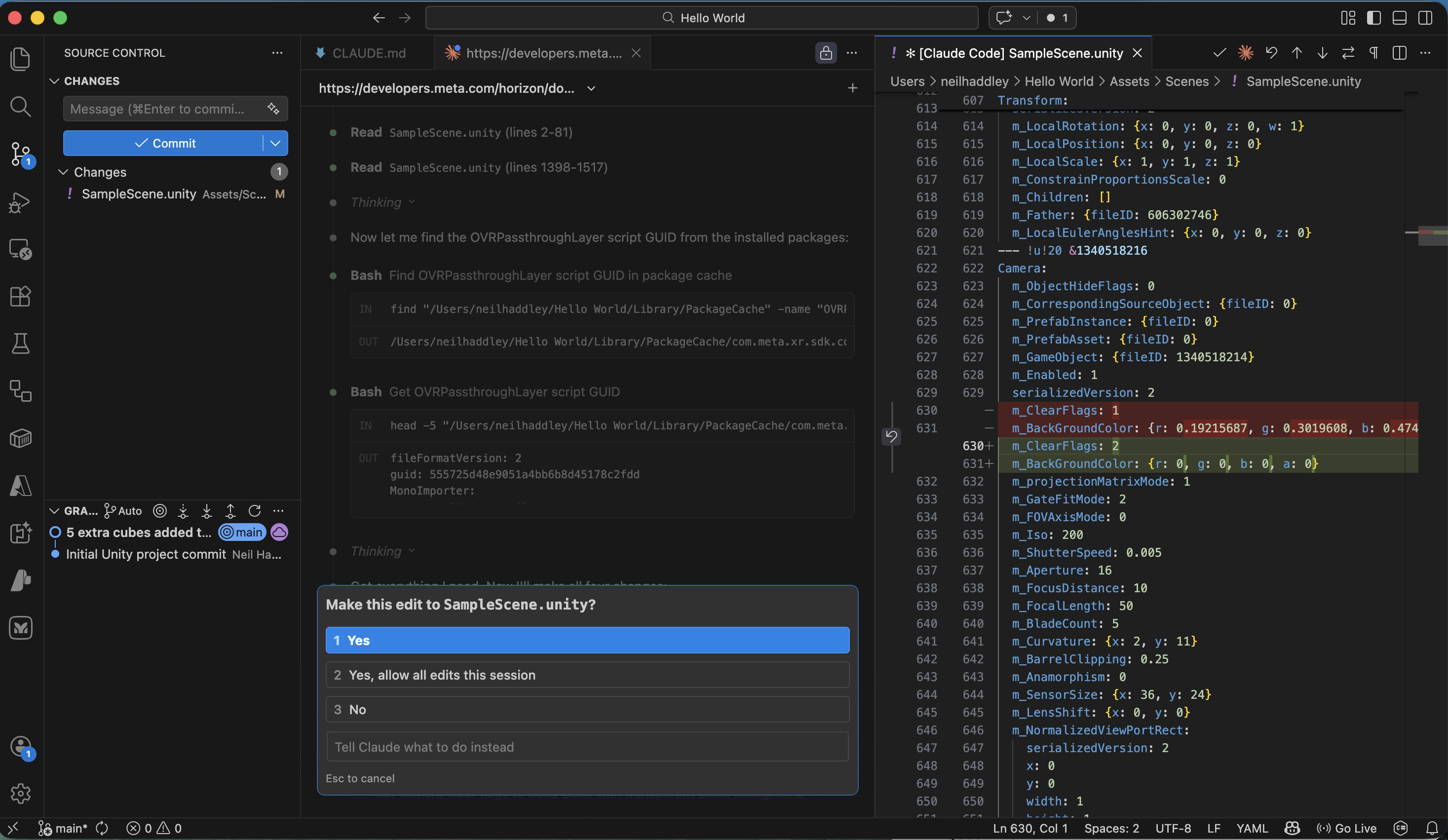Open the Explorer view in activity bar

[x=21, y=59]
